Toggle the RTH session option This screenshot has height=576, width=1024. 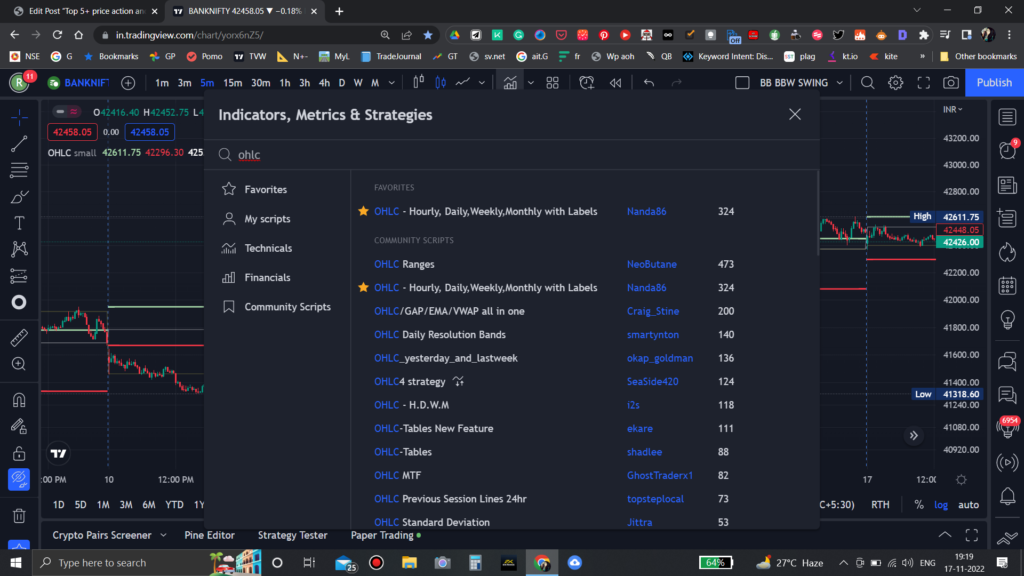pos(880,504)
